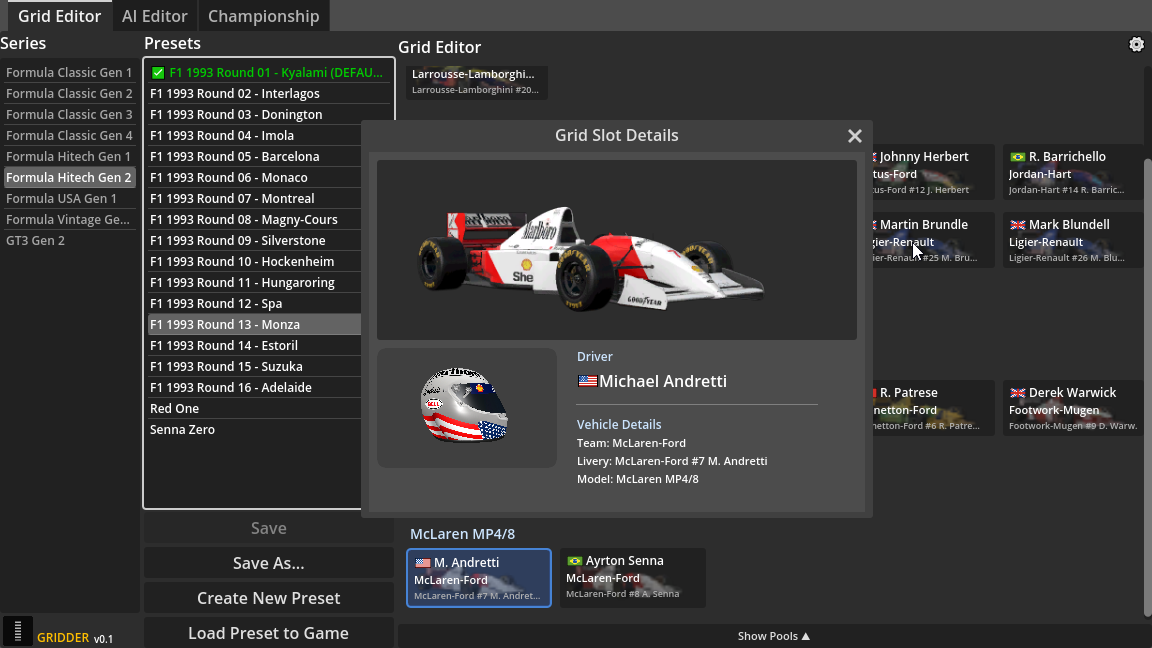Select F1 1993 Round 09 - Silverstone preset
This screenshot has width=1152, height=648.
point(254,241)
